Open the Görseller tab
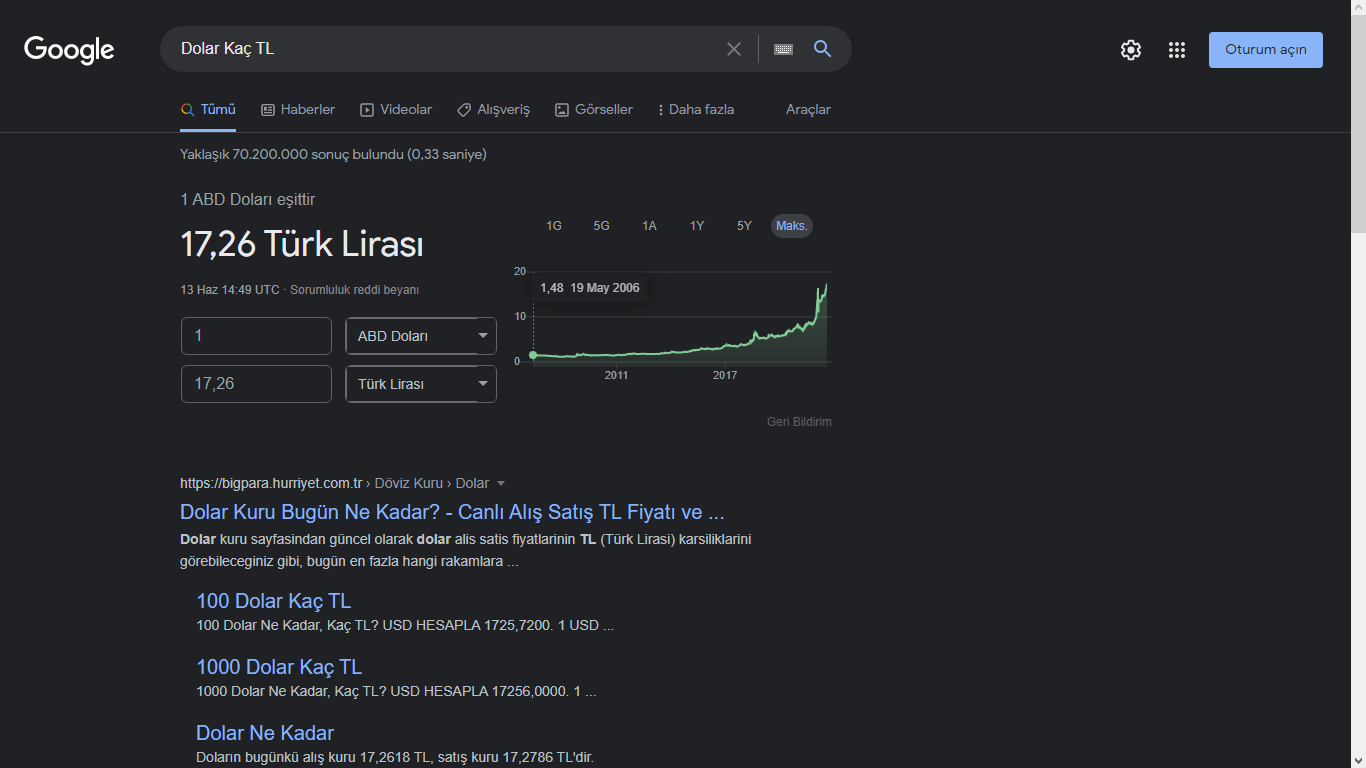This screenshot has height=768, width=1366. point(594,110)
